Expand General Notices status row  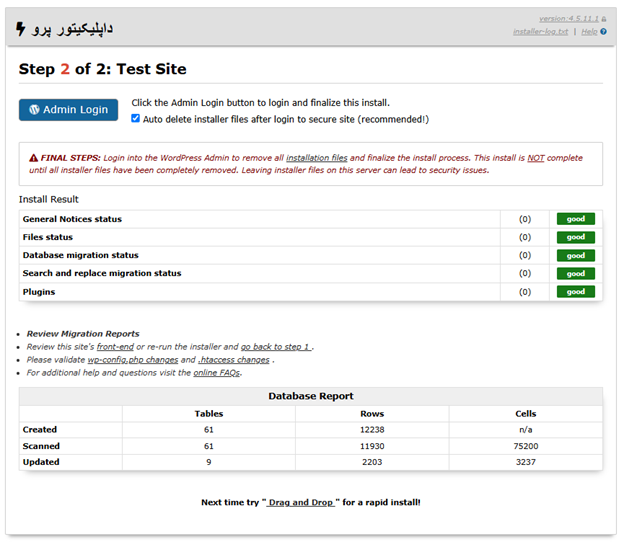310,219
